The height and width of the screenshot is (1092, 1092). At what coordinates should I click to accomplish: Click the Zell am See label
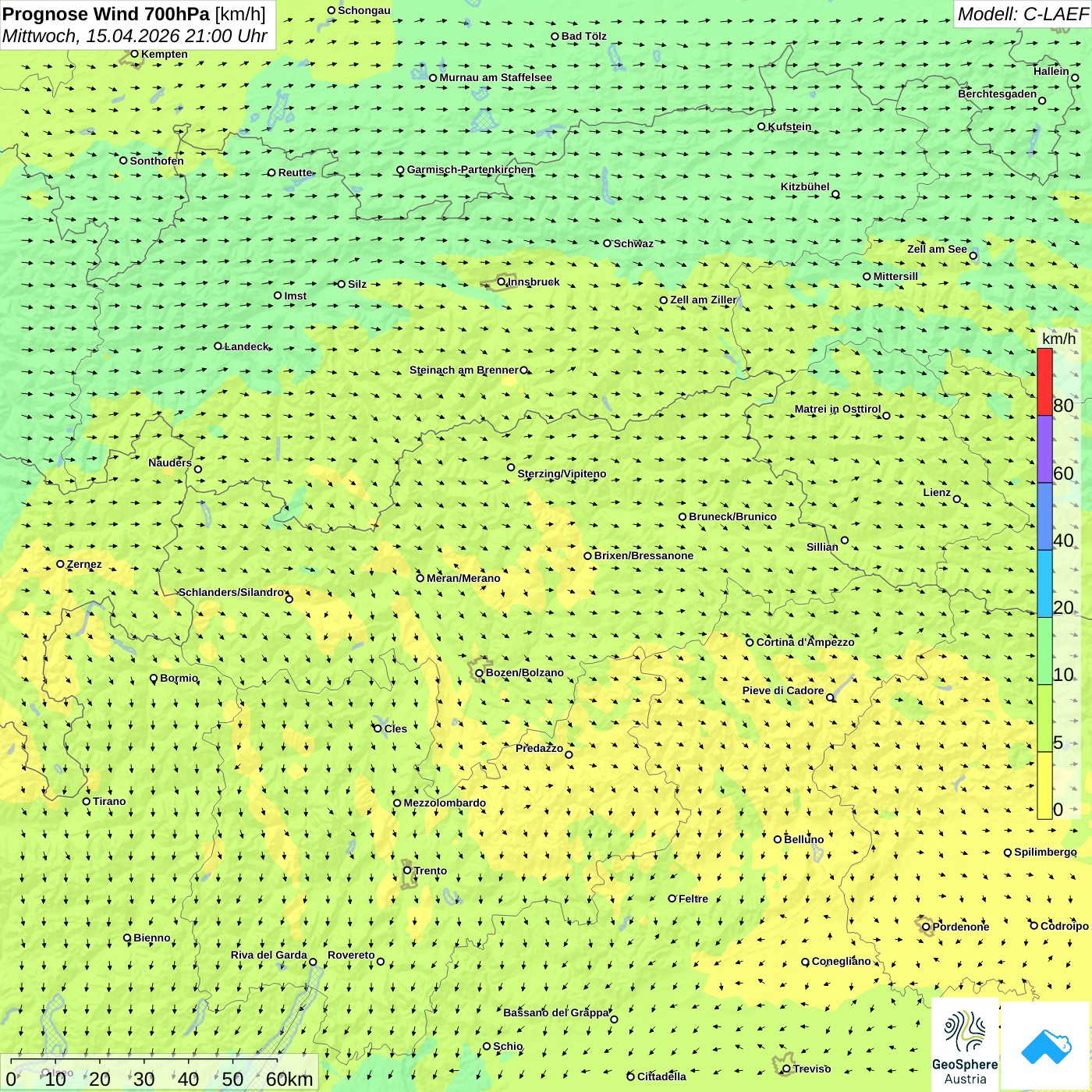click(x=937, y=249)
